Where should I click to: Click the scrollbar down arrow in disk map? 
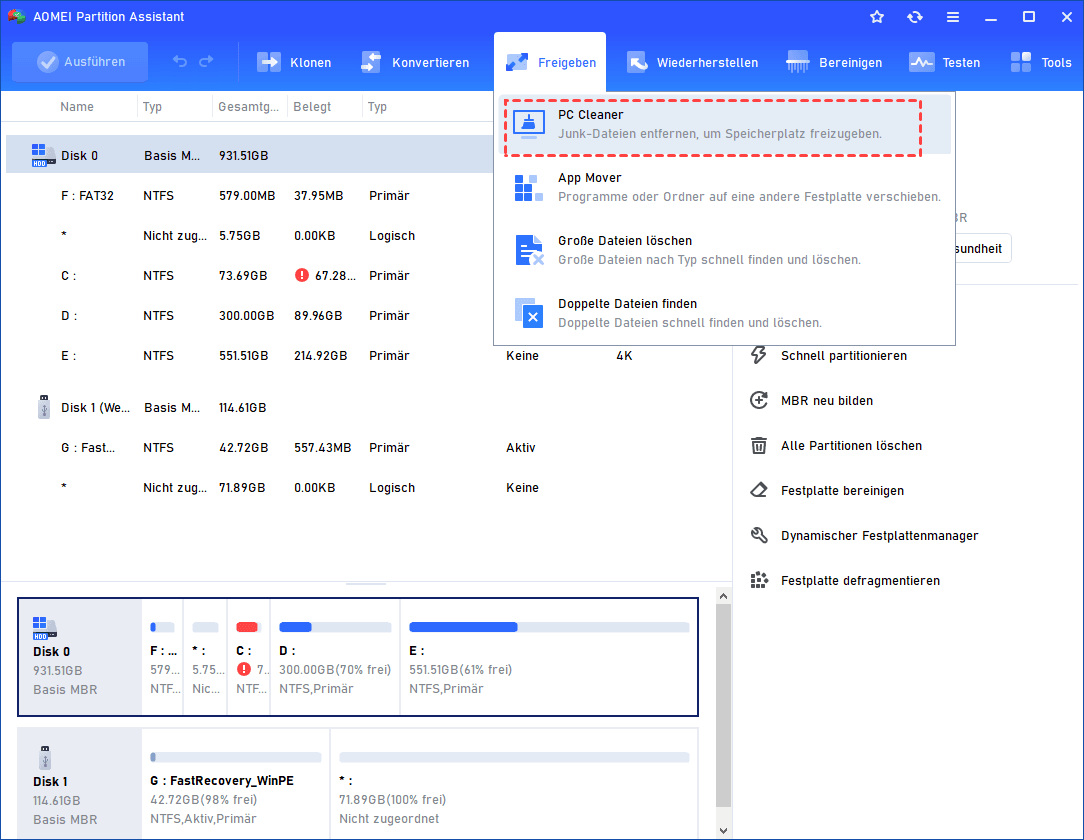pyautogui.click(x=723, y=830)
